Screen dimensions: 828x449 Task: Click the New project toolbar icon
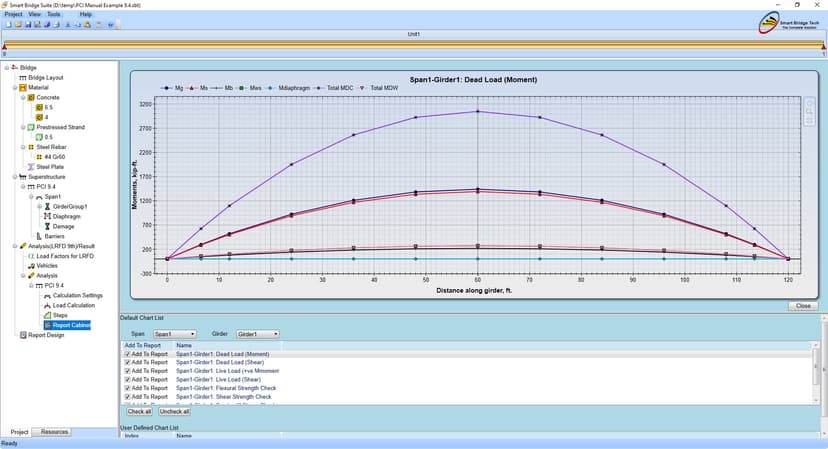[x=8, y=24]
